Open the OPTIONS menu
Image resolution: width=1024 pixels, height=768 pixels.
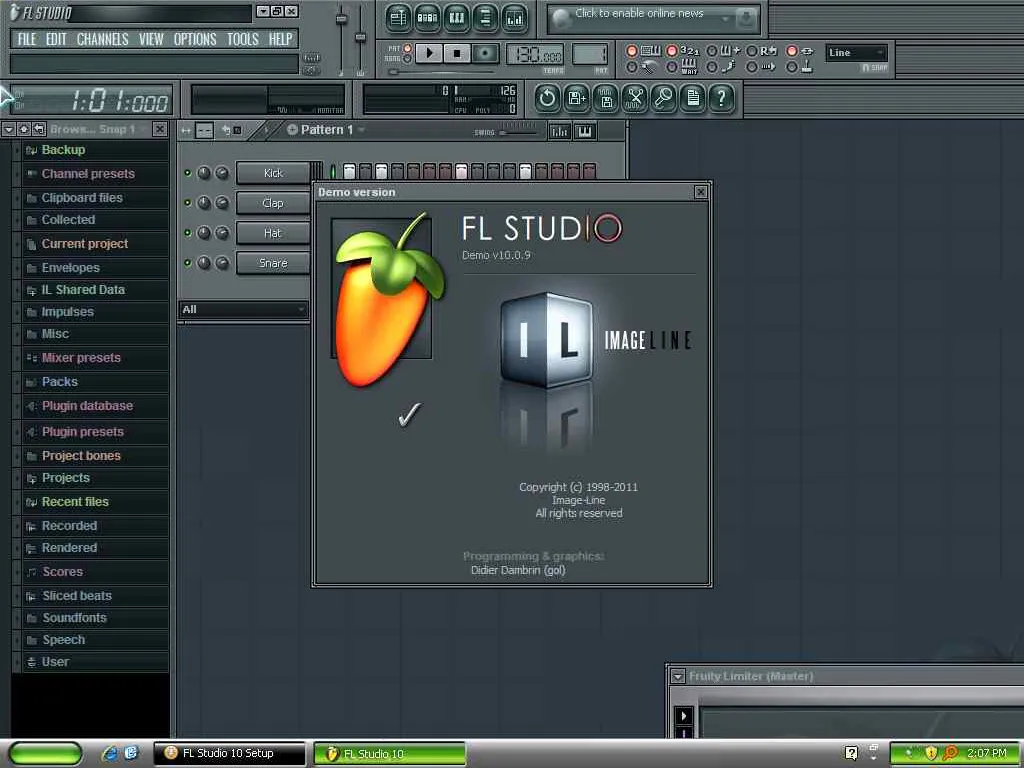click(x=195, y=39)
